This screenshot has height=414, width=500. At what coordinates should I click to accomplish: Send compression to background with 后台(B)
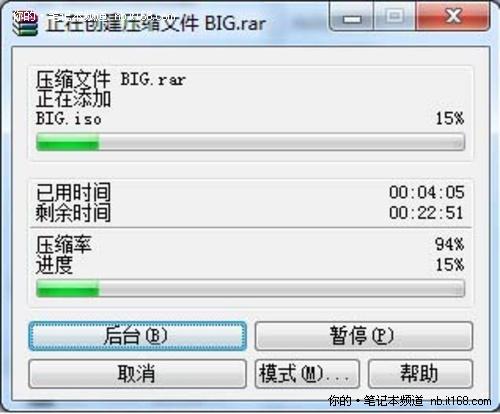[x=138, y=336]
